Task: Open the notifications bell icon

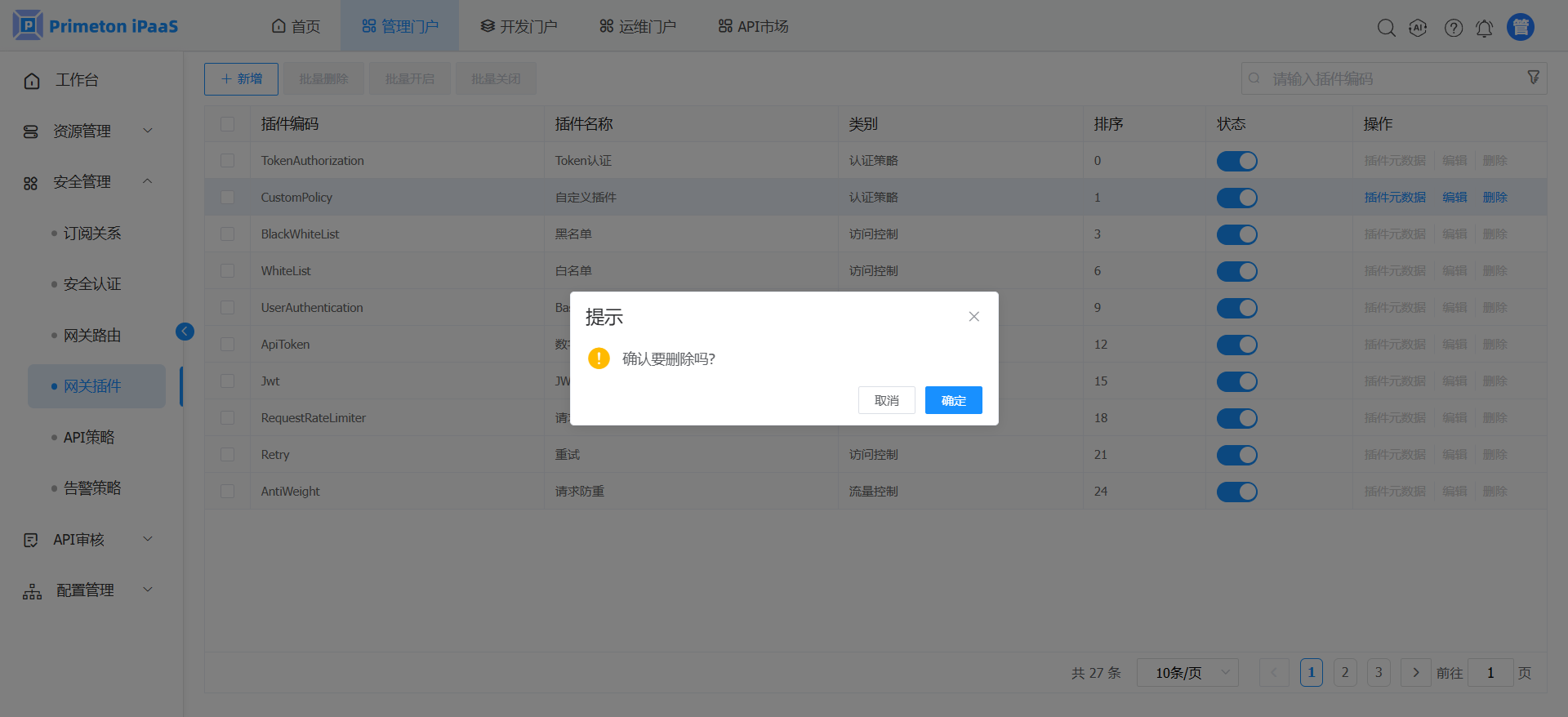Action: tap(1485, 28)
